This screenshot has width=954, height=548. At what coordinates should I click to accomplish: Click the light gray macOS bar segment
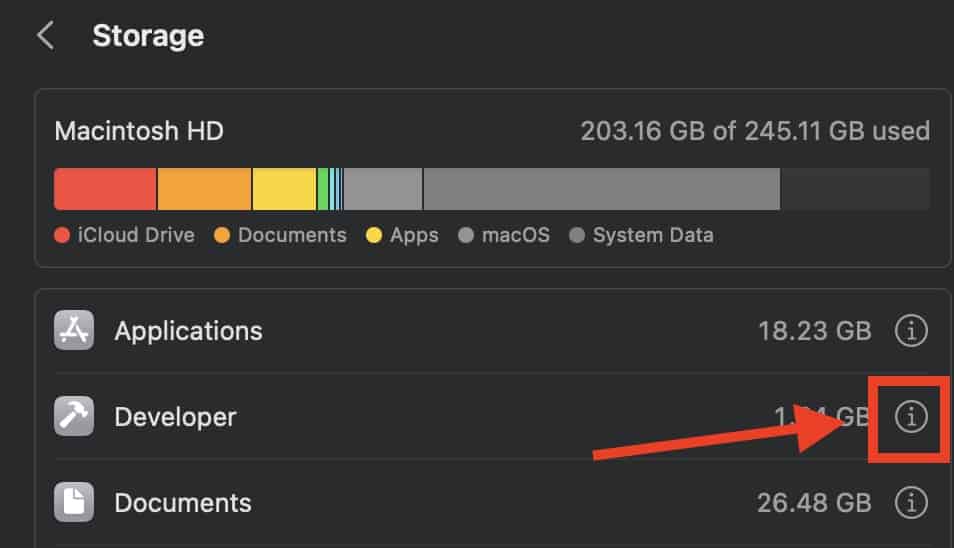pos(383,189)
